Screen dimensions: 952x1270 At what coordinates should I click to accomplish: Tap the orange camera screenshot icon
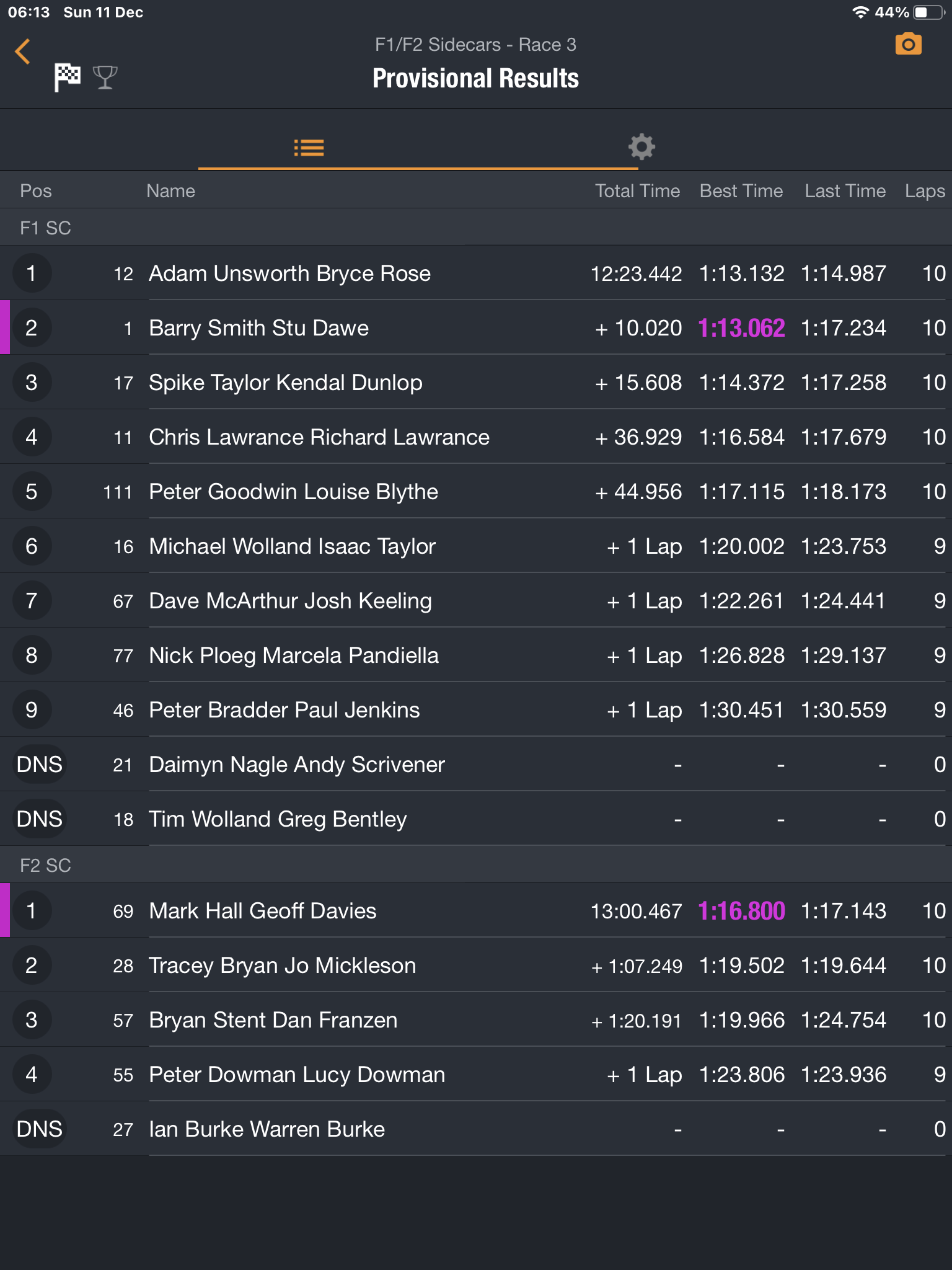(908, 45)
